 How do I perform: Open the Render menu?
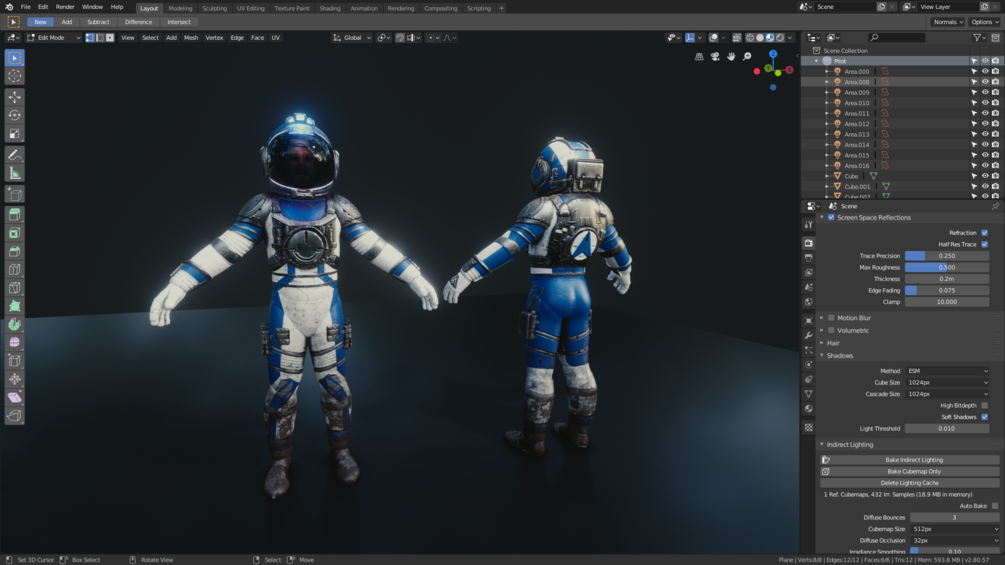65,7
